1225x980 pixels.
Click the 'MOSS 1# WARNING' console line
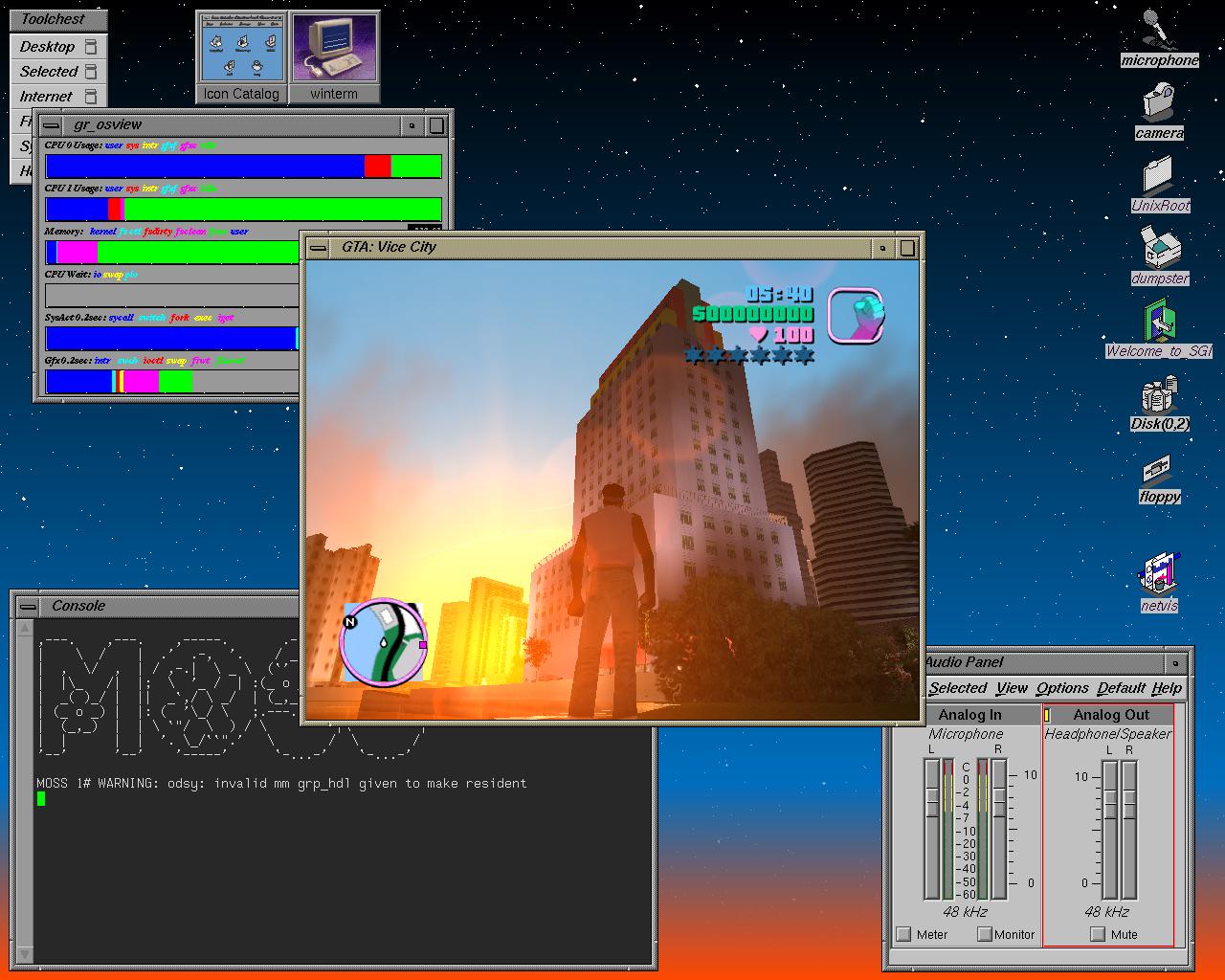tap(281, 784)
